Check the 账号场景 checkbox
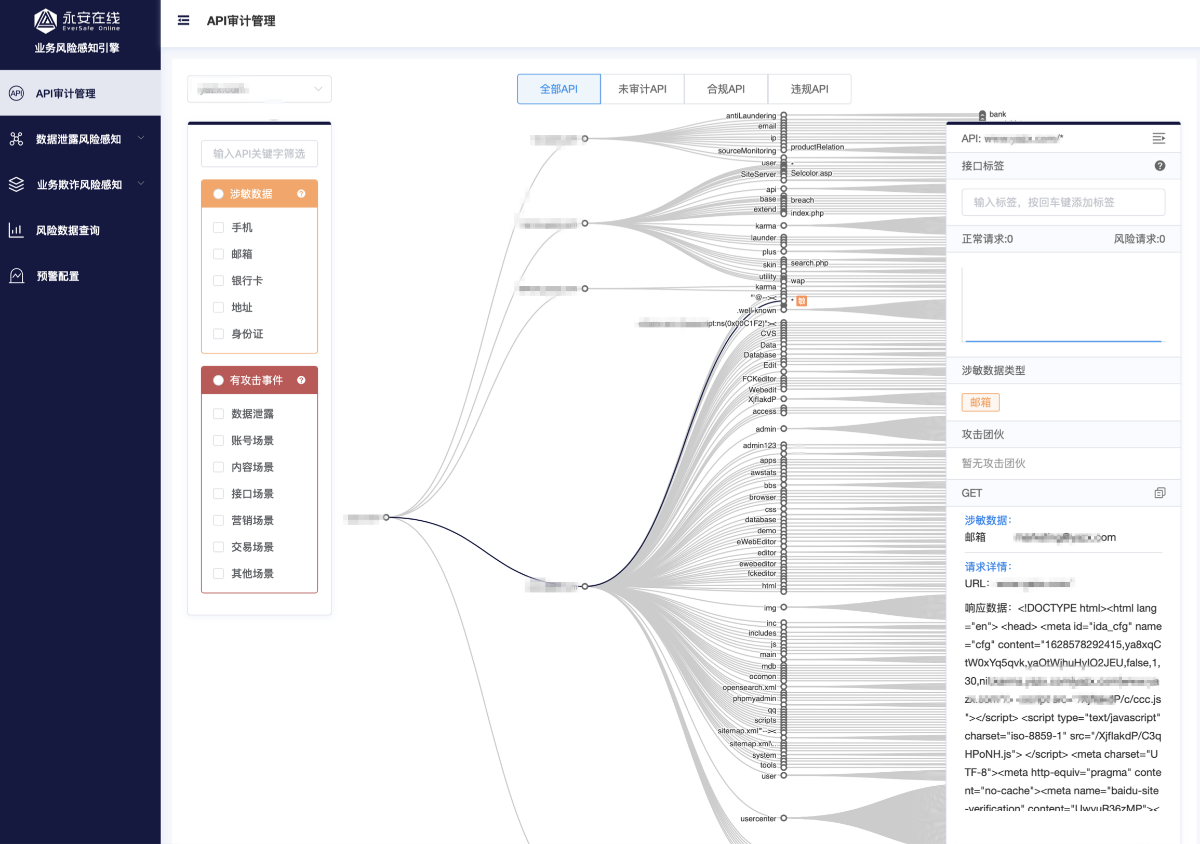 218,440
